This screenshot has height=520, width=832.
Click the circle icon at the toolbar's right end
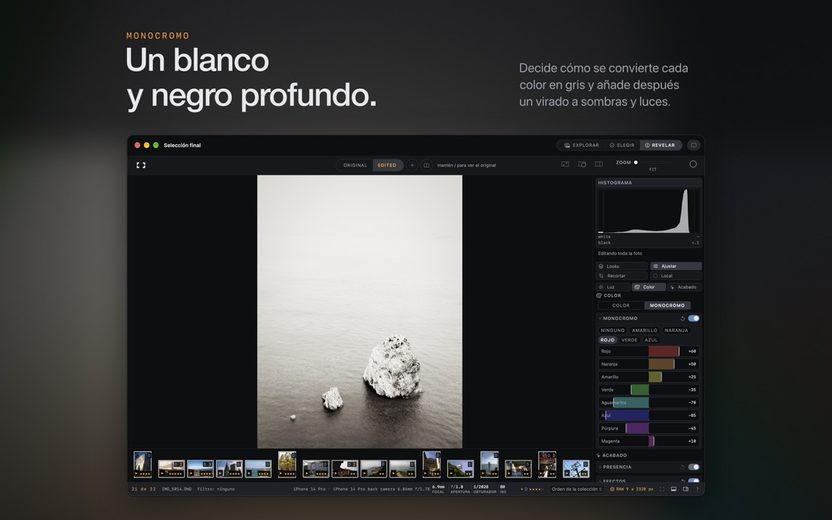coord(693,164)
